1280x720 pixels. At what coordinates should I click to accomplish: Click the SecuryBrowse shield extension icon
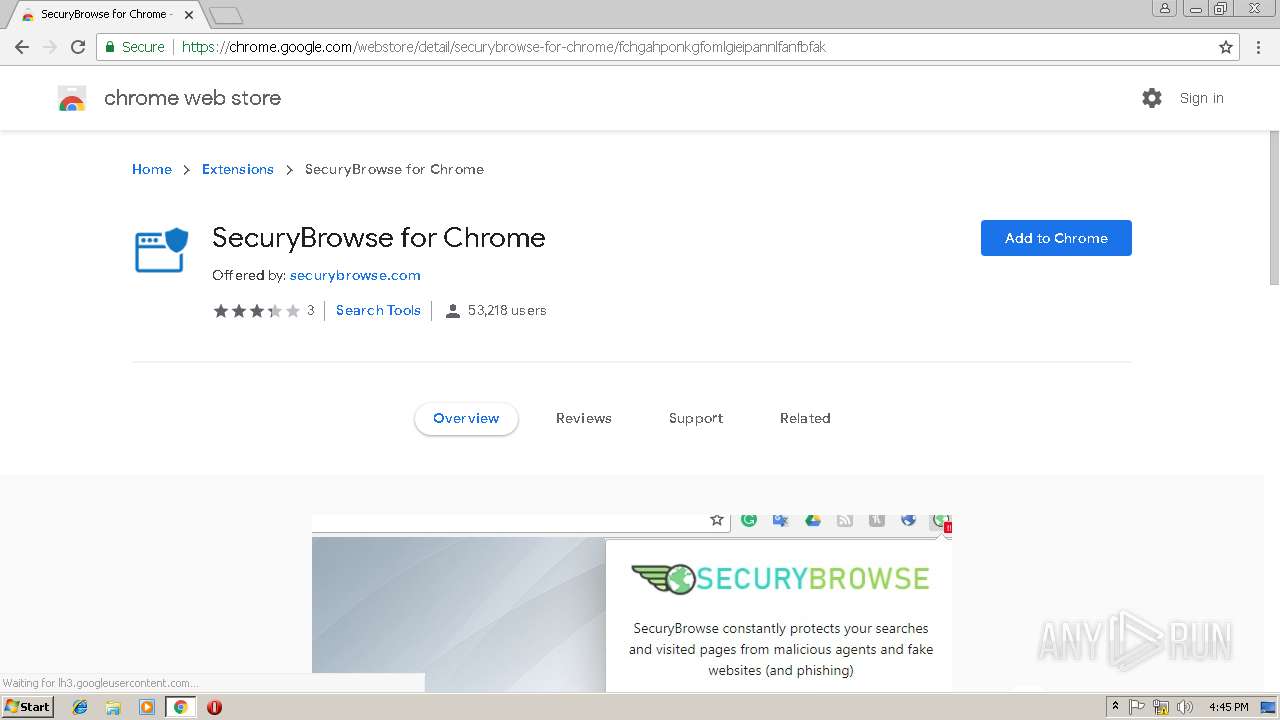click(x=162, y=250)
